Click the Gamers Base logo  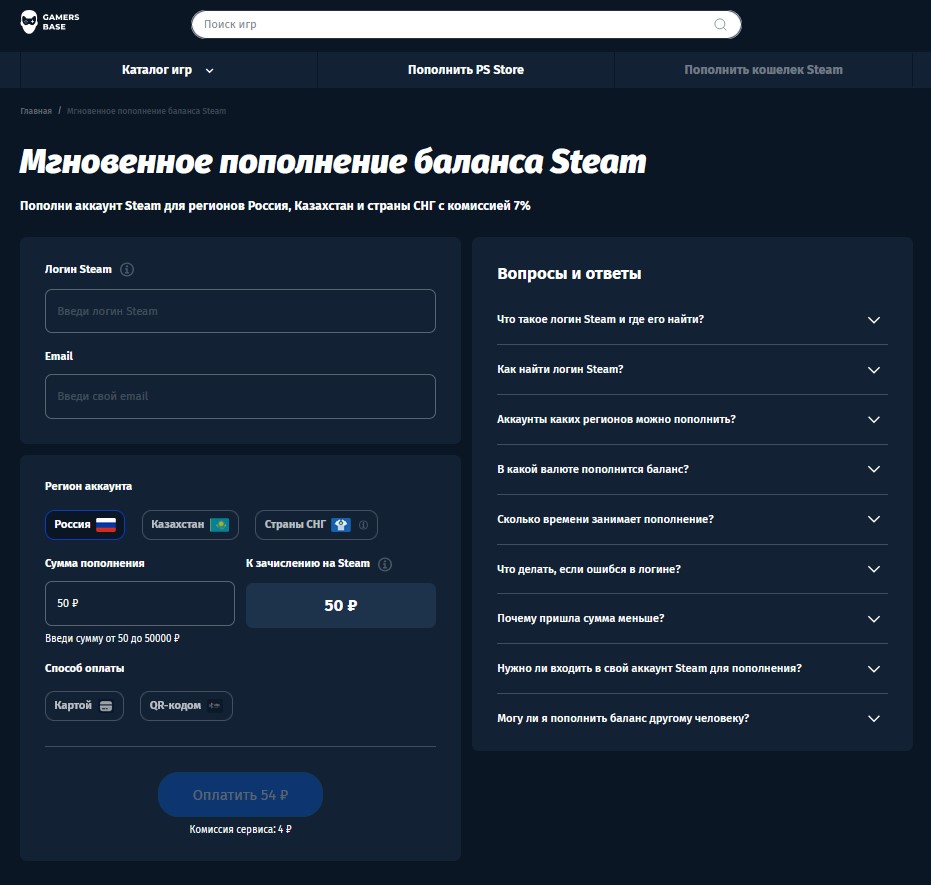(50, 22)
